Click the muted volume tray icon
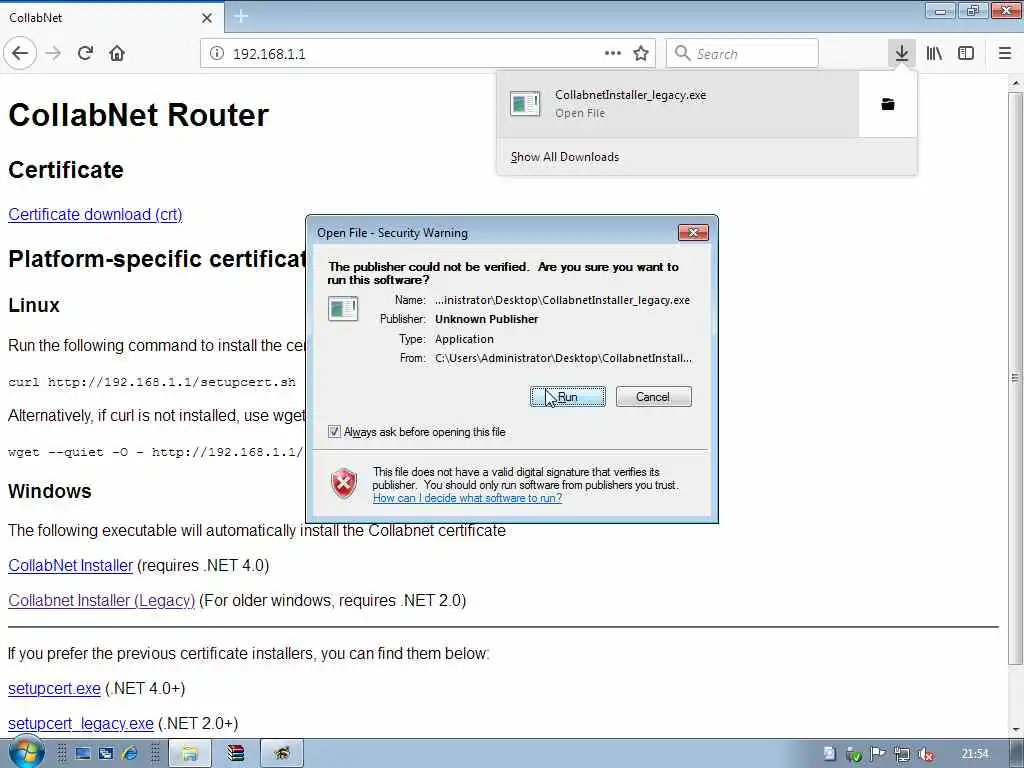The width and height of the screenshot is (1024, 768). (x=926, y=754)
